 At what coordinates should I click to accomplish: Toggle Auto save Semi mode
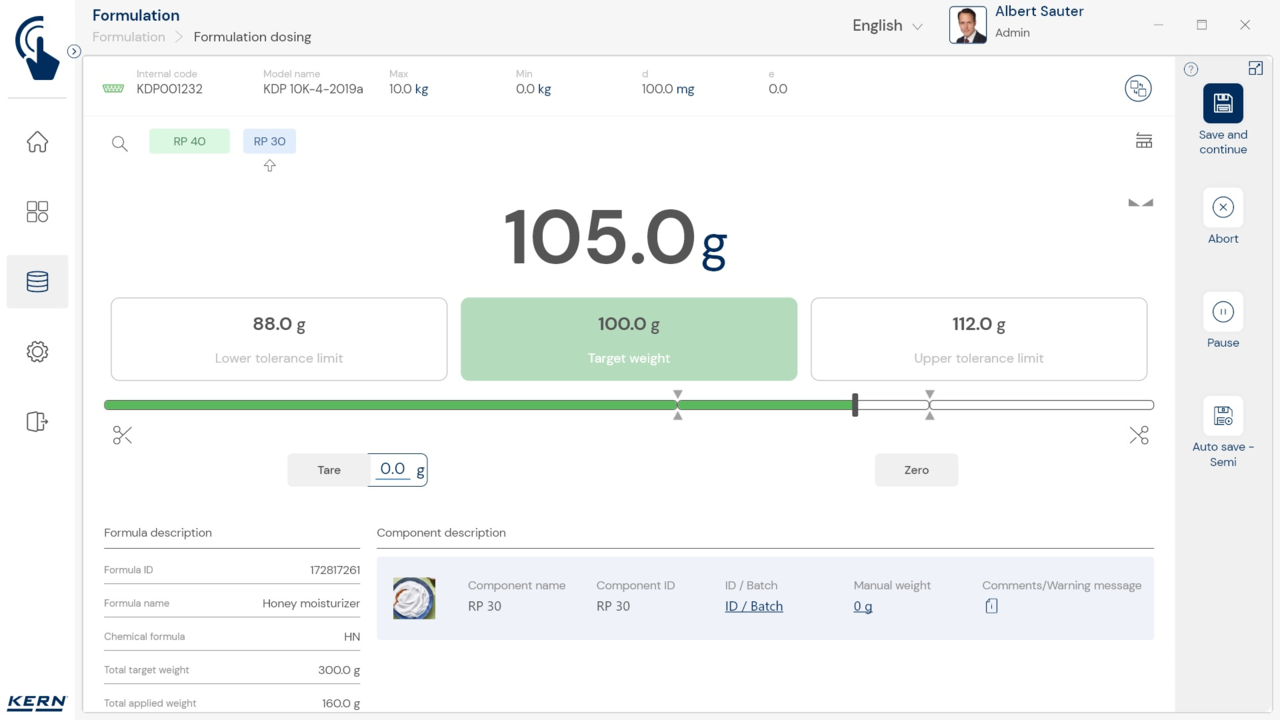(x=1222, y=416)
